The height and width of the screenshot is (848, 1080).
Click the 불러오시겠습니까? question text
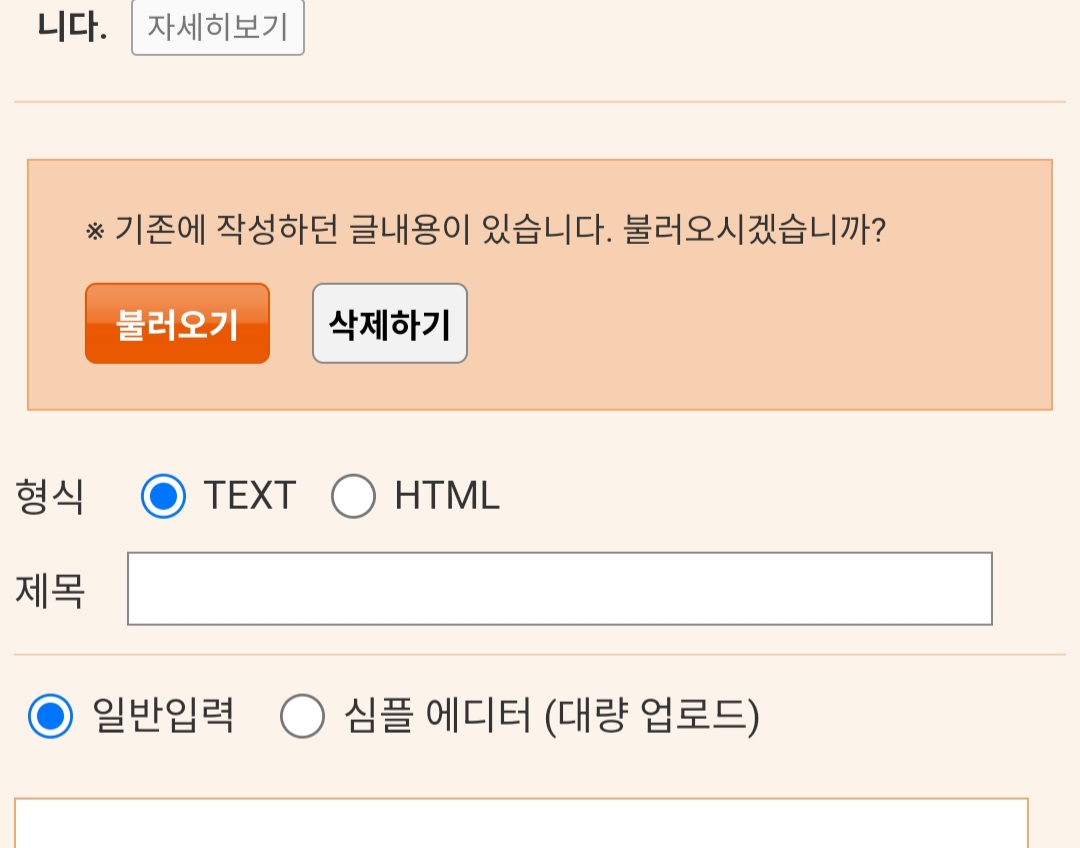755,232
